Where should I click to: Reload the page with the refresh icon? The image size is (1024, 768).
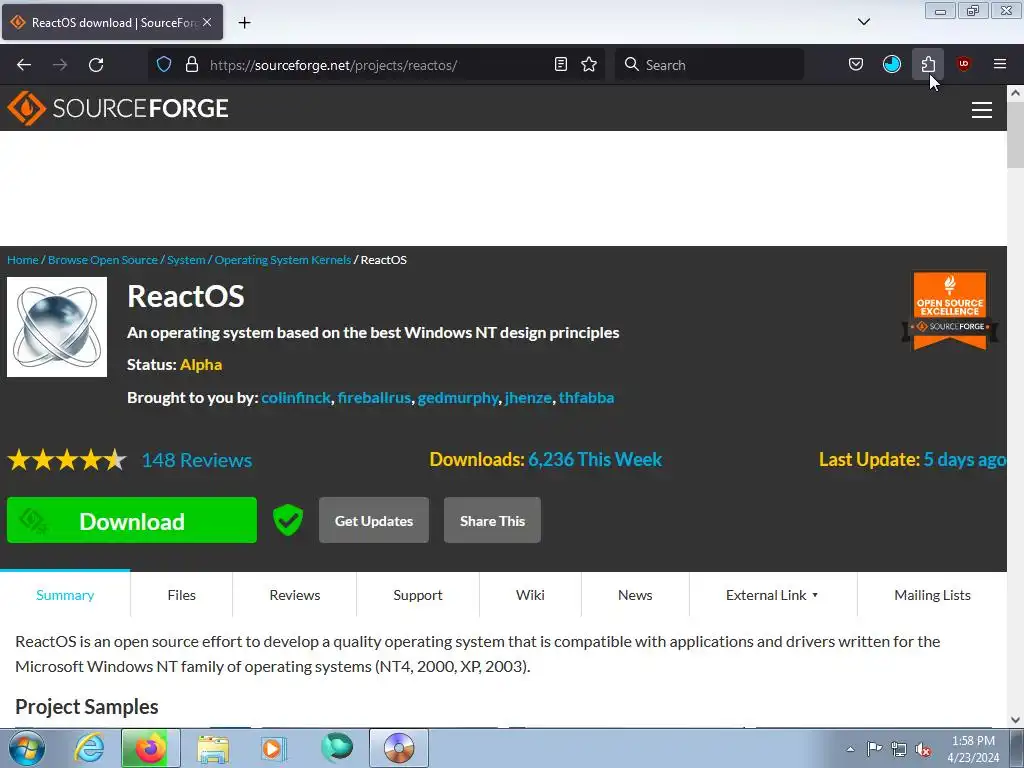(96, 65)
